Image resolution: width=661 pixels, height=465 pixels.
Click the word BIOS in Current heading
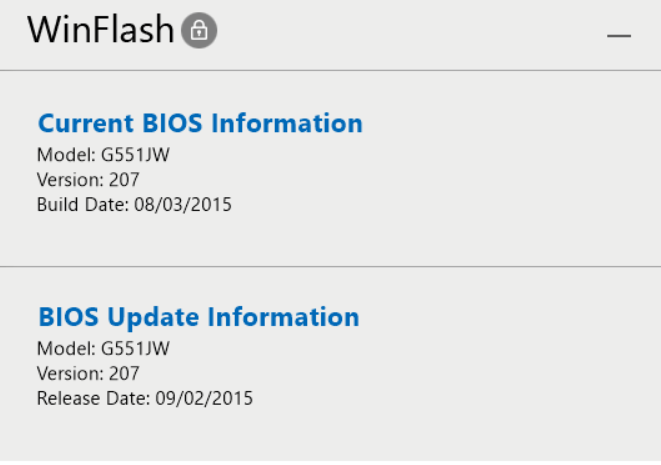pyautogui.click(x=172, y=123)
